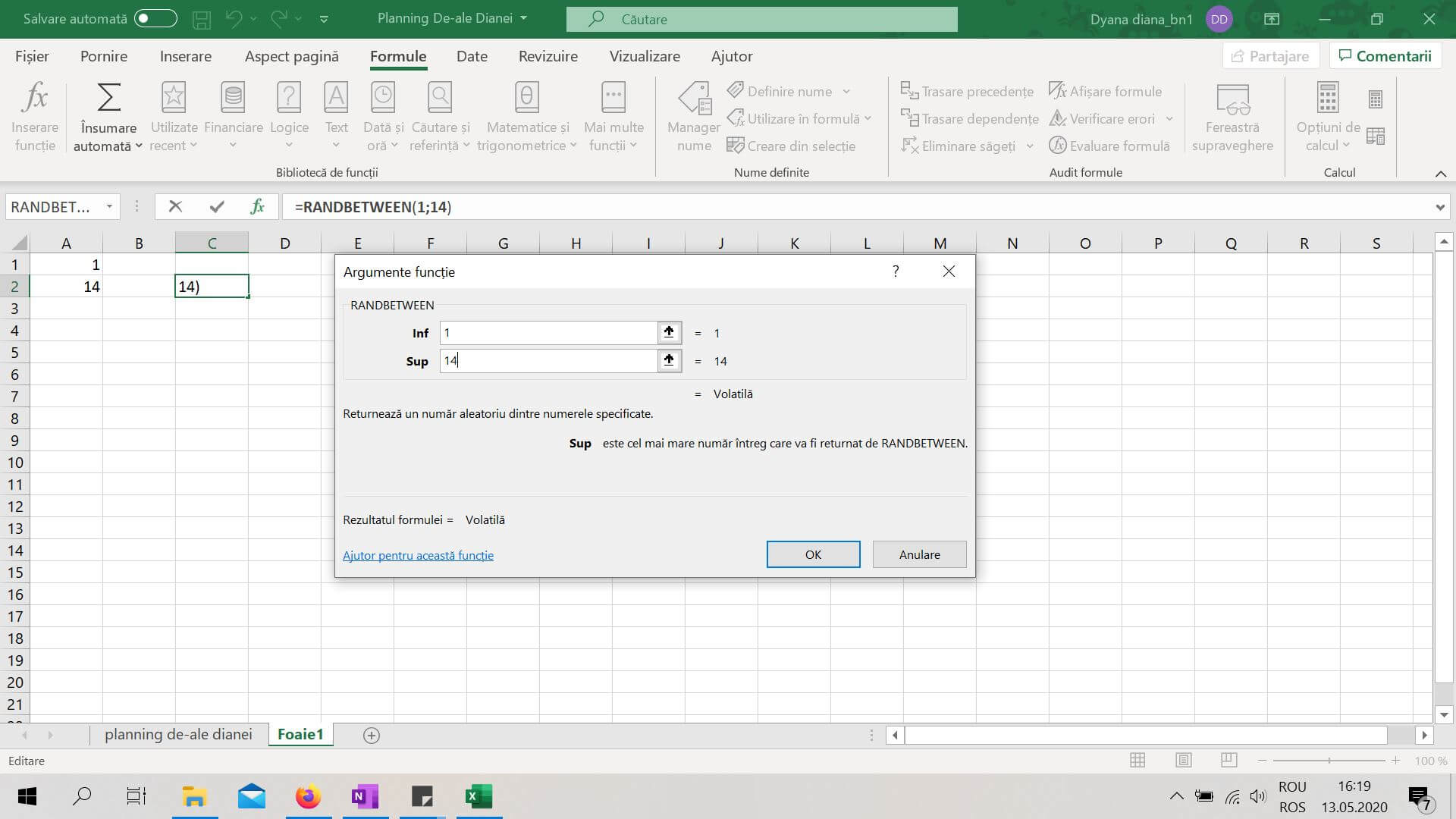Open Verificare erori dropdown arrow
This screenshot has height=819, width=1456.
point(1169,119)
